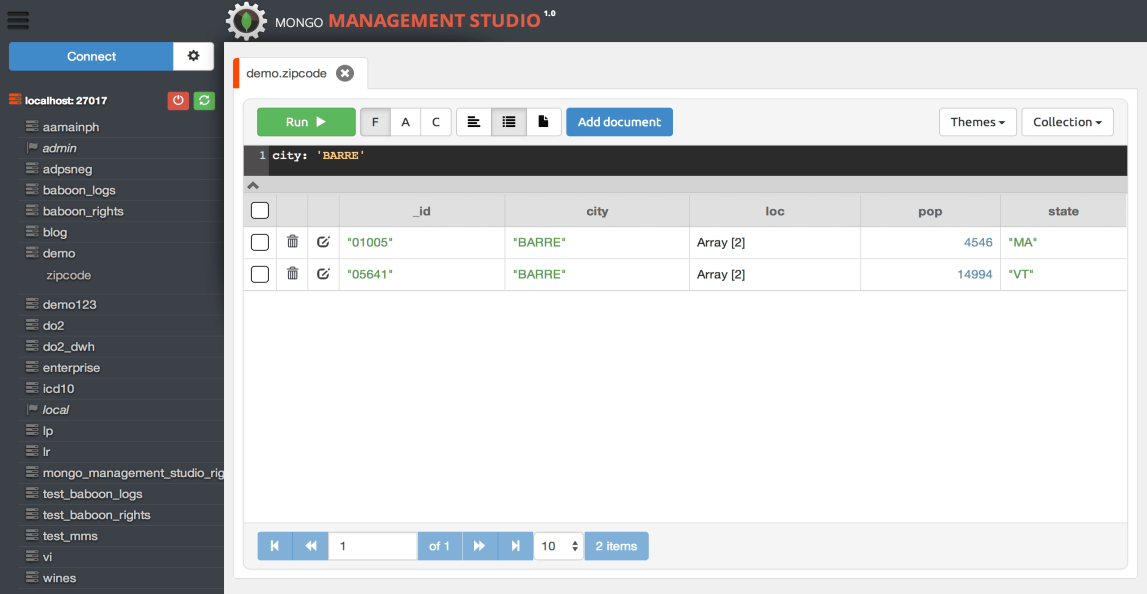Collapse the query editor with the chevron
This screenshot has width=1147, height=594.
point(253,185)
